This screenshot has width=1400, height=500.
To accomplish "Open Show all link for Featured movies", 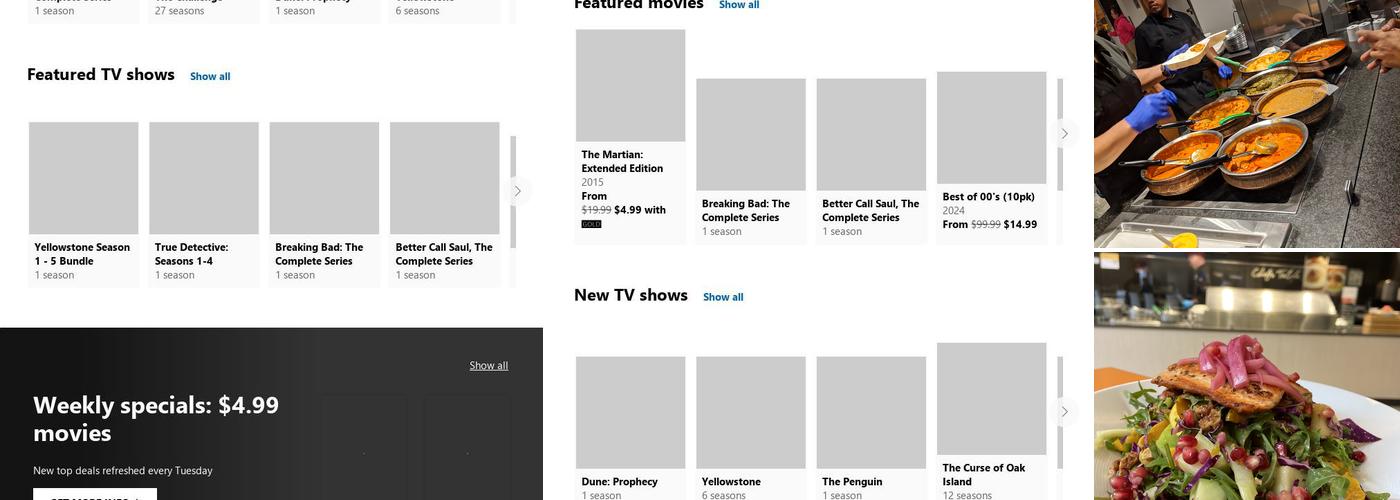I will point(739,5).
